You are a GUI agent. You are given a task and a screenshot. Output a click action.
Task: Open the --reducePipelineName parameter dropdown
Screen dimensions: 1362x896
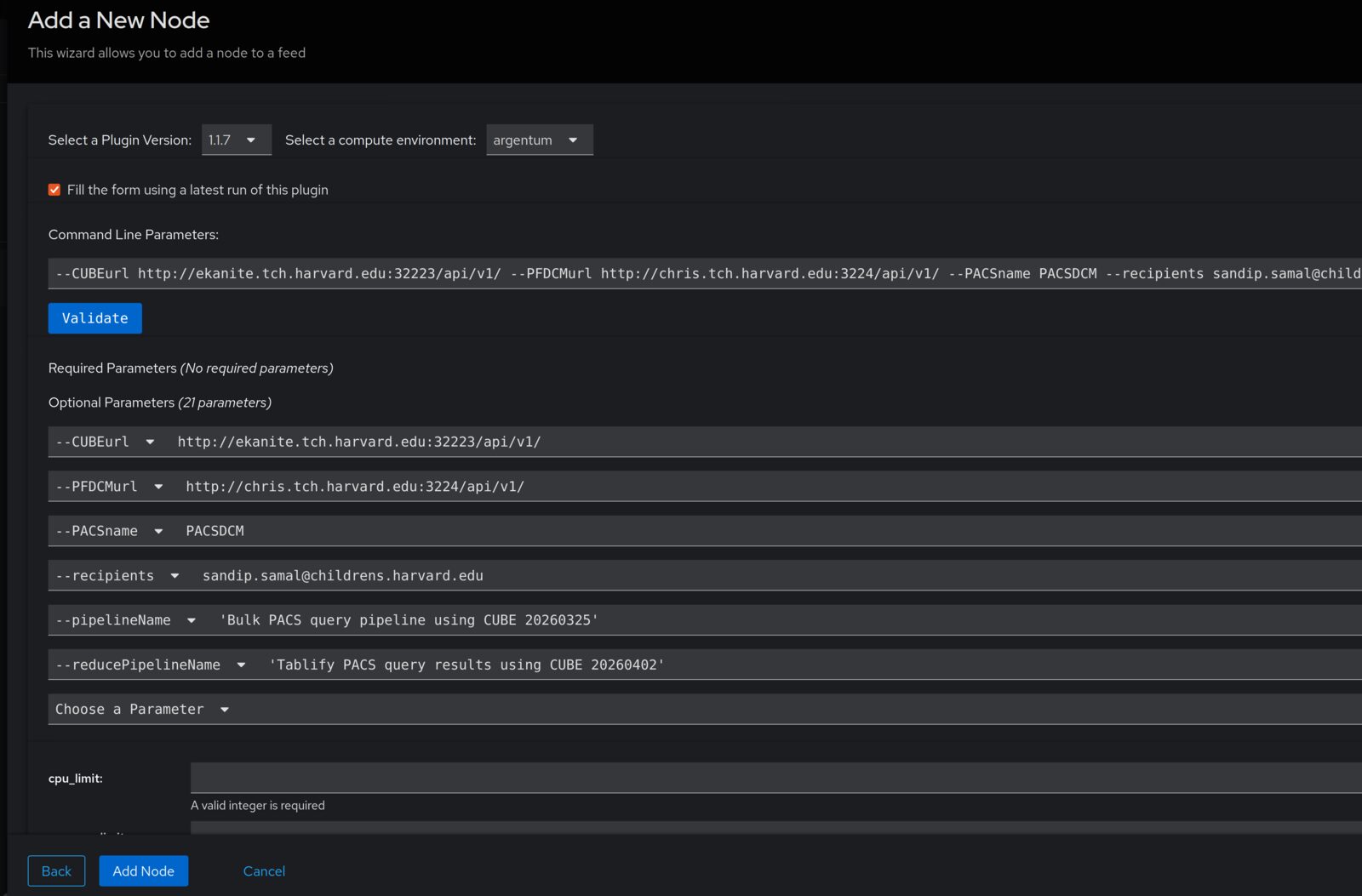pos(151,665)
